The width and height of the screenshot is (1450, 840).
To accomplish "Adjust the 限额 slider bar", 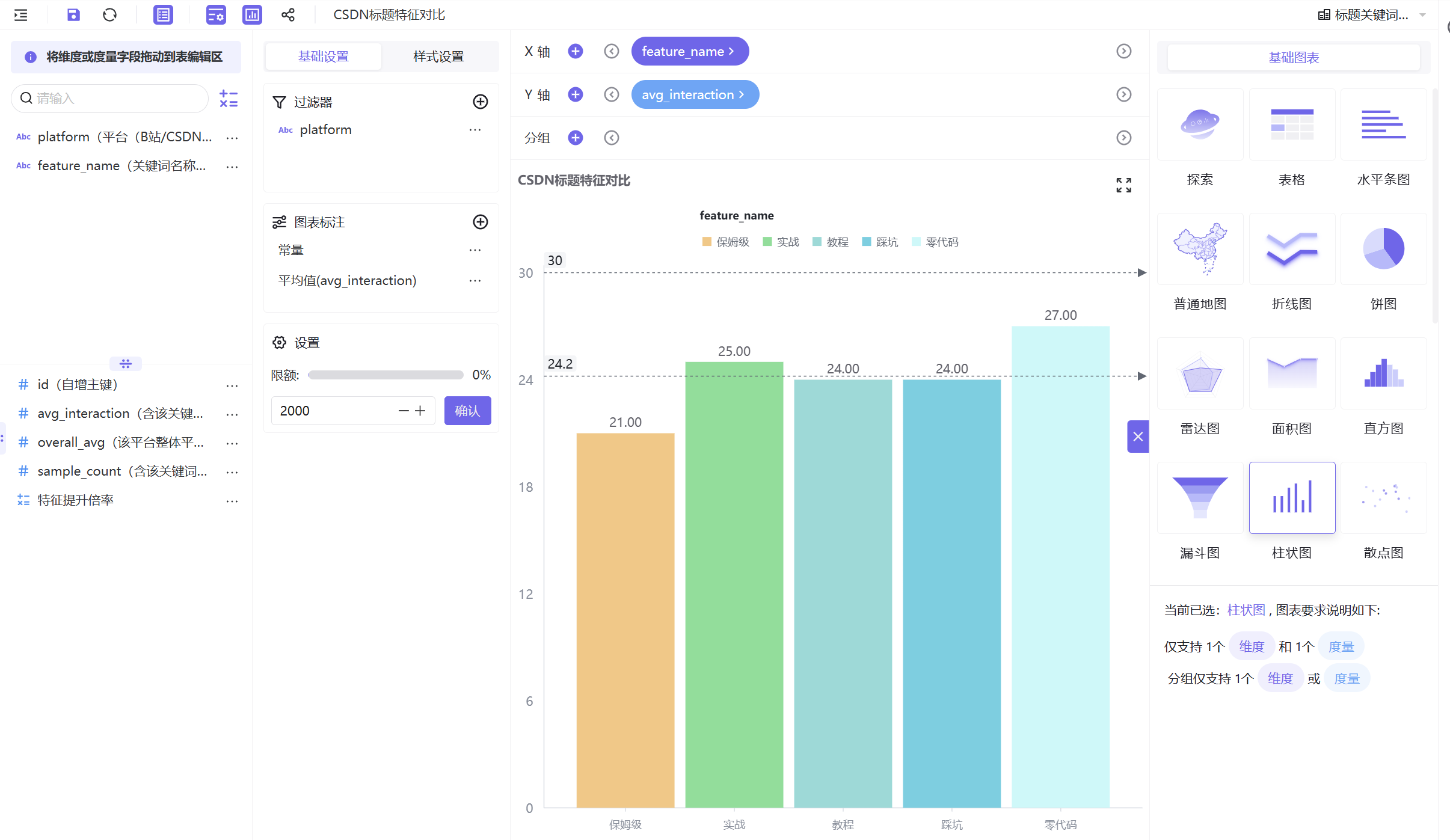I will (386, 375).
